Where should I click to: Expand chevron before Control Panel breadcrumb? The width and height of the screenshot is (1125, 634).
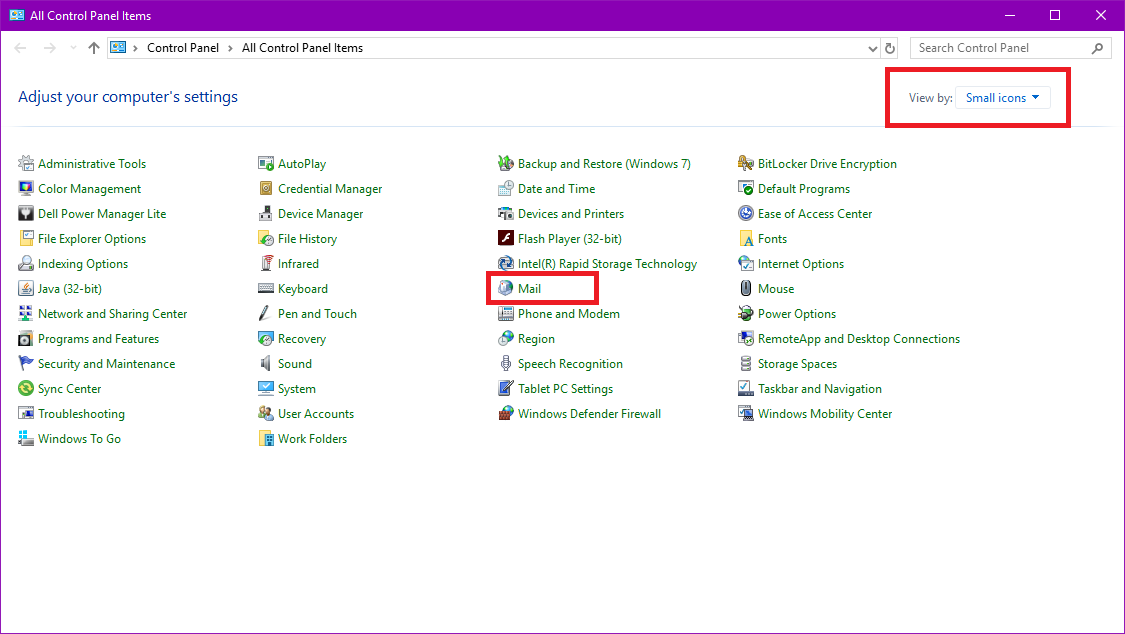(x=135, y=48)
